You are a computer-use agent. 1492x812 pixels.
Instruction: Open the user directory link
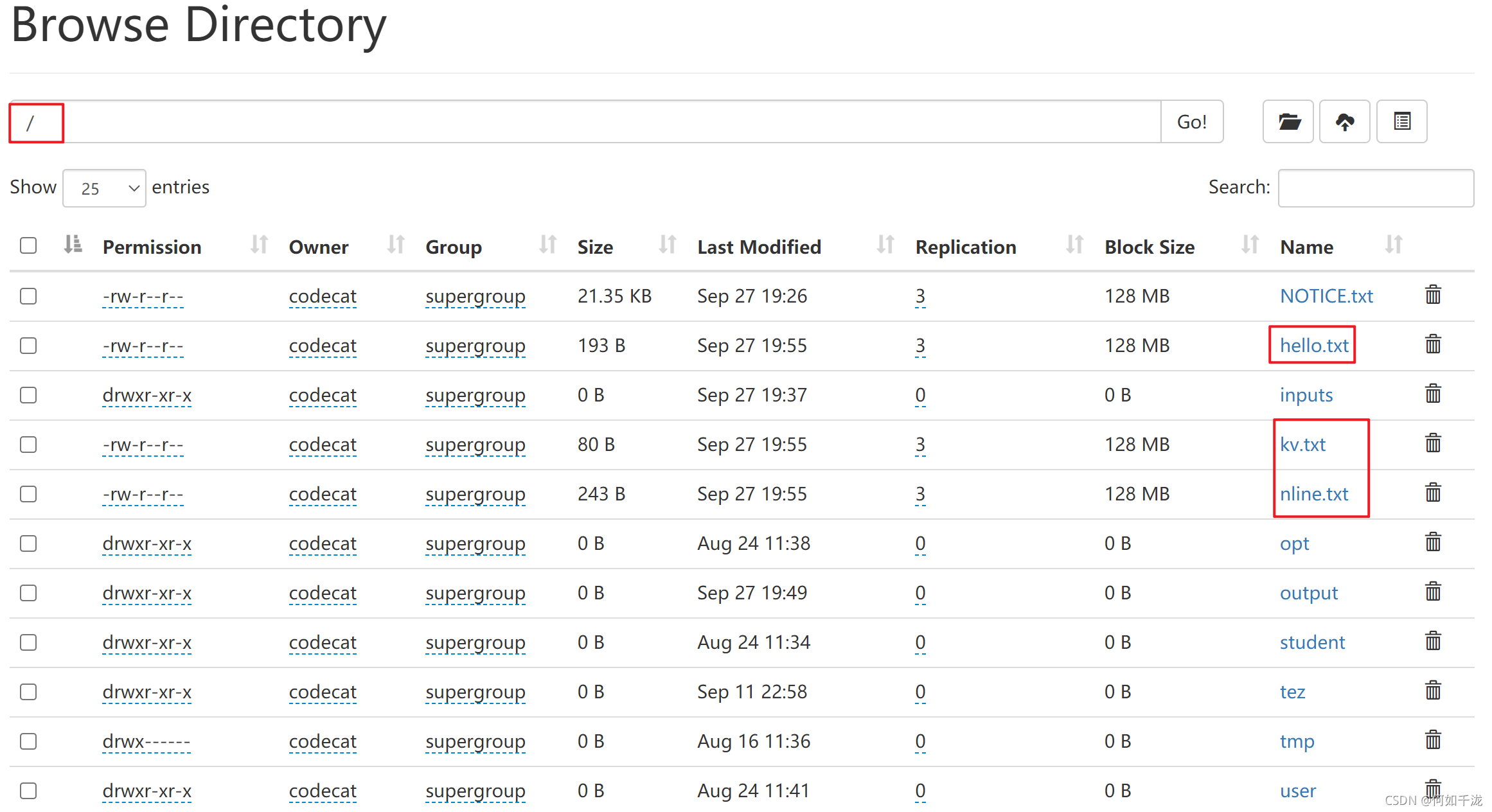coord(1297,791)
